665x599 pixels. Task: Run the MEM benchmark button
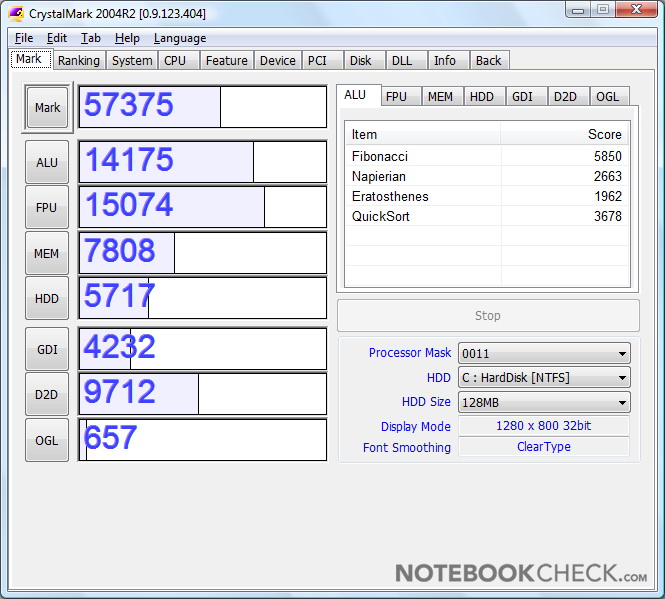click(x=47, y=253)
